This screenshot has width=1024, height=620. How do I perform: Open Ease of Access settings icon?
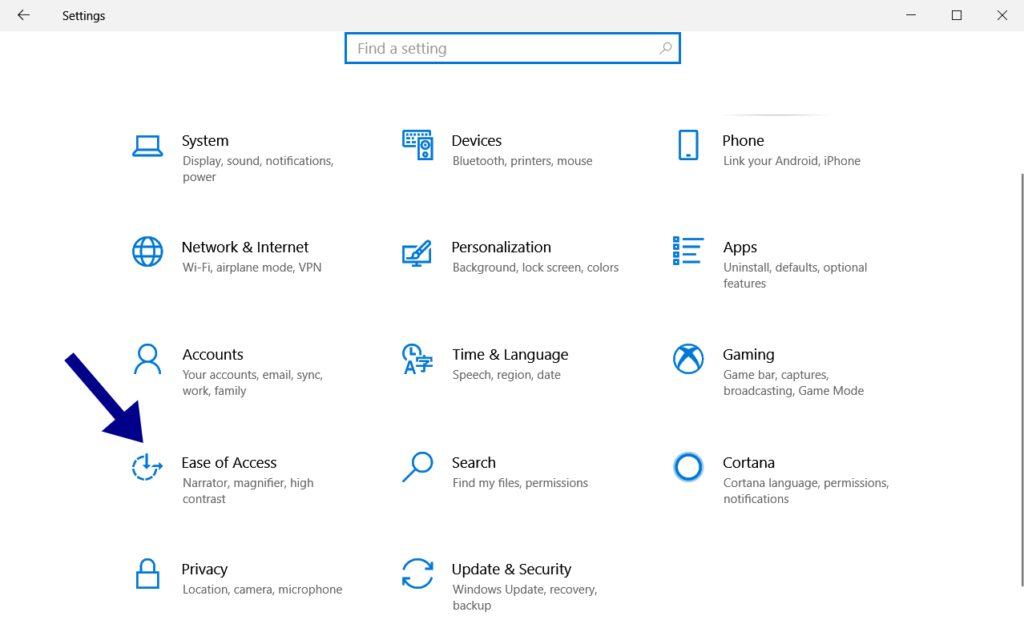pyautogui.click(x=147, y=467)
